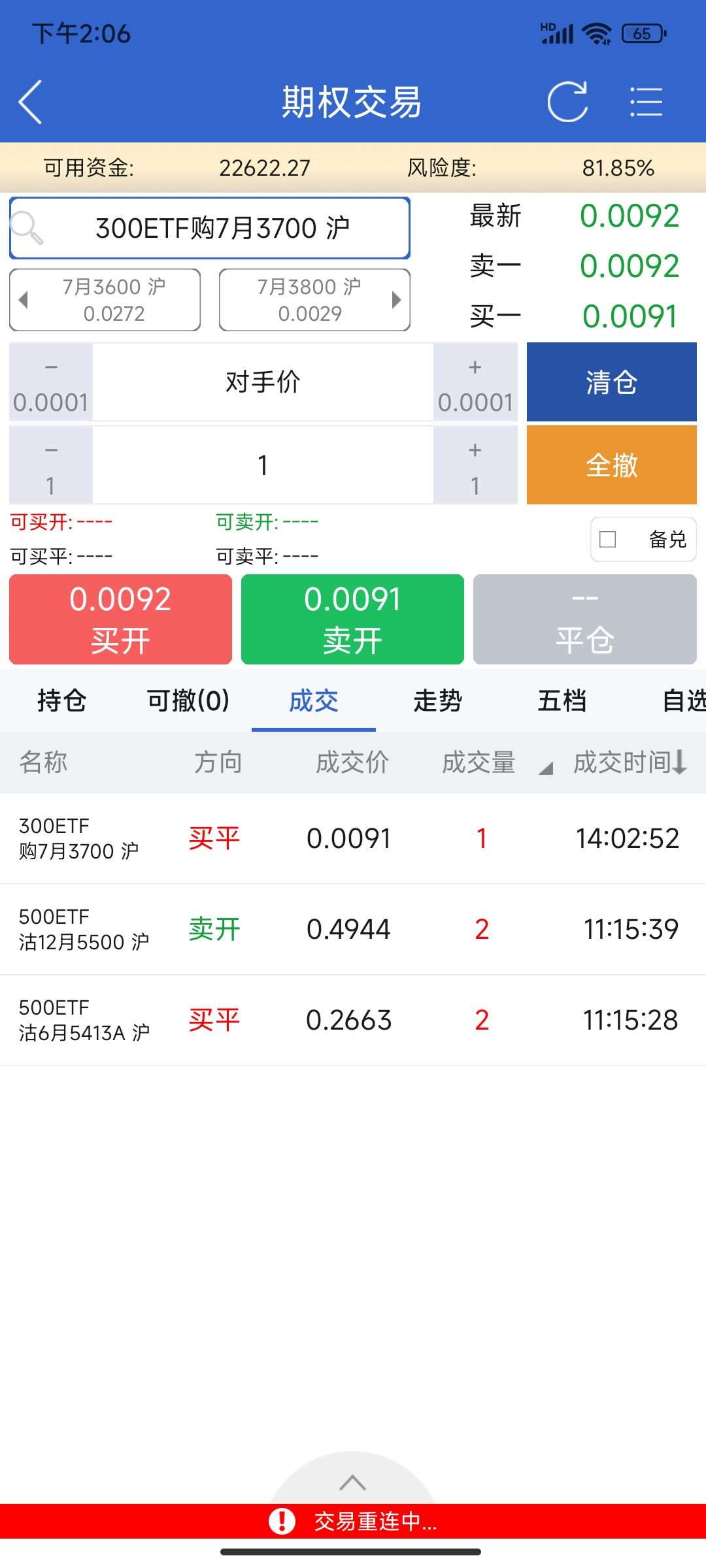The height and width of the screenshot is (1568, 706).
Task: Tap the Wi-Fi icon in status bar
Action: coord(597,33)
